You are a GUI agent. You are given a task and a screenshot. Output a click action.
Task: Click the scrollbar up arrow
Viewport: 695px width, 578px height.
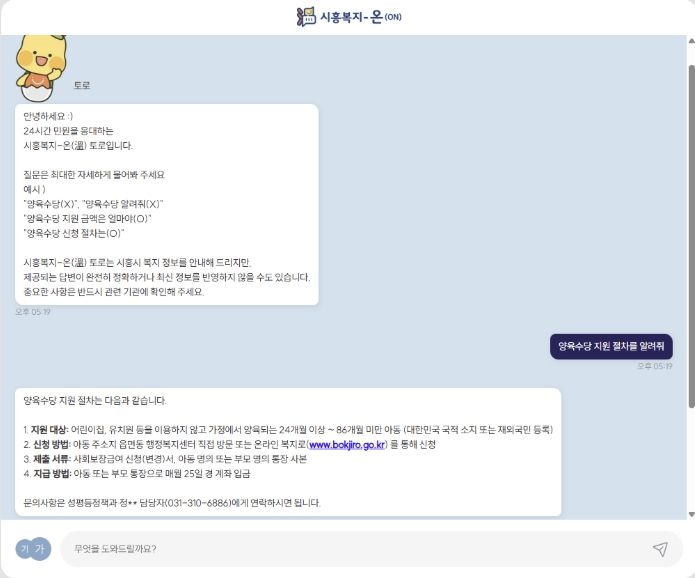(691, 41)
